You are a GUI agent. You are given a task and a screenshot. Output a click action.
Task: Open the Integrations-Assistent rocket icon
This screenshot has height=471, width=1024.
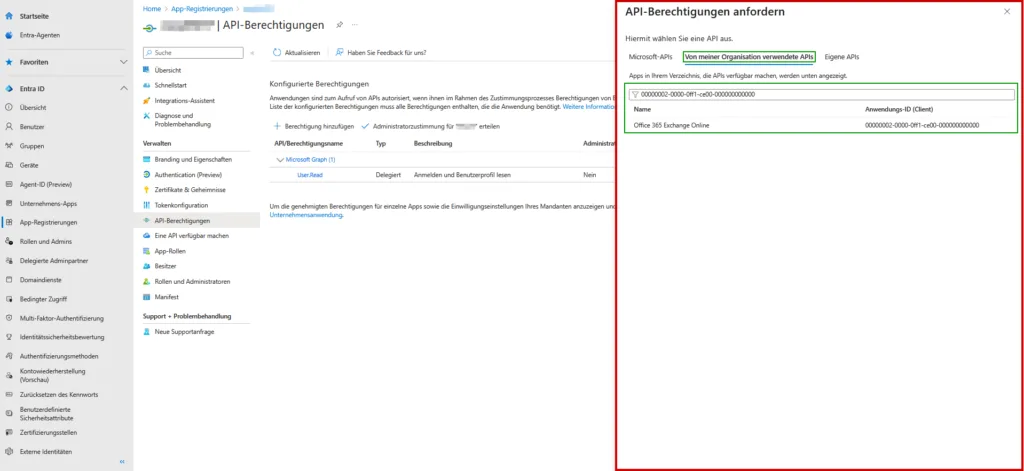147,101
